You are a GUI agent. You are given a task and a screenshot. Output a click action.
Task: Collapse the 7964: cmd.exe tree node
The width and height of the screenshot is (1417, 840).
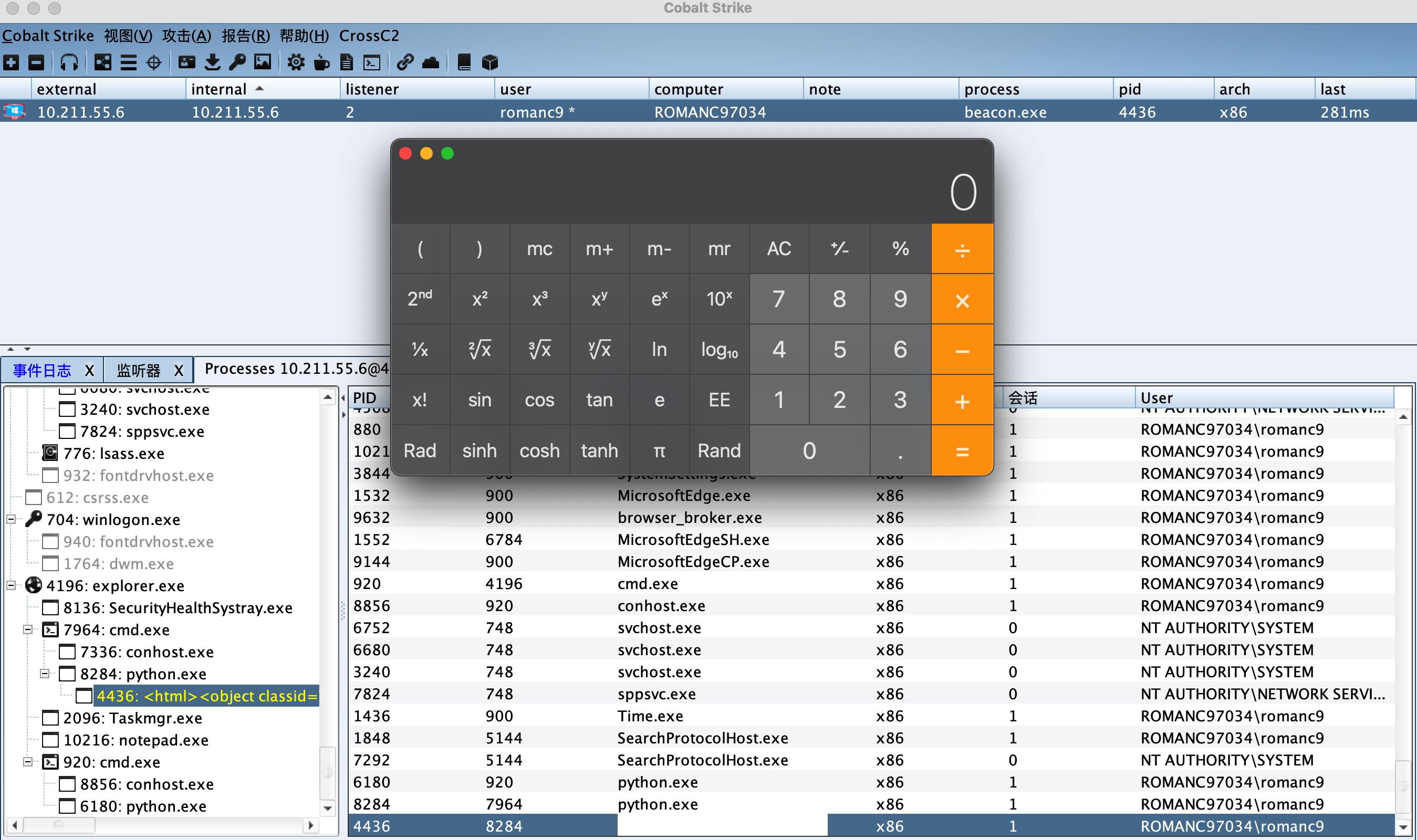pyautogui.click(x=28, y=629)
